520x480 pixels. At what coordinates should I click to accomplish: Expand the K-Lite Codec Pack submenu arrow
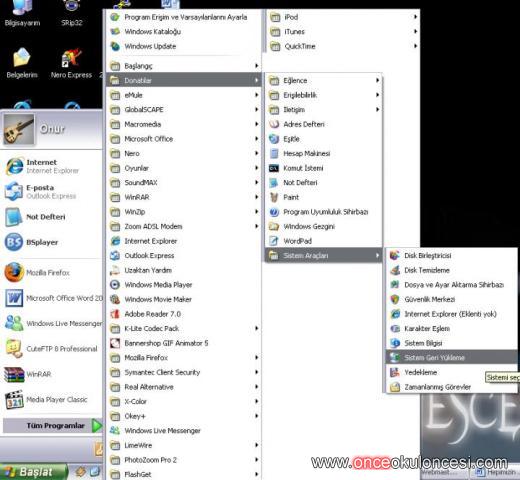pos(256,328)
